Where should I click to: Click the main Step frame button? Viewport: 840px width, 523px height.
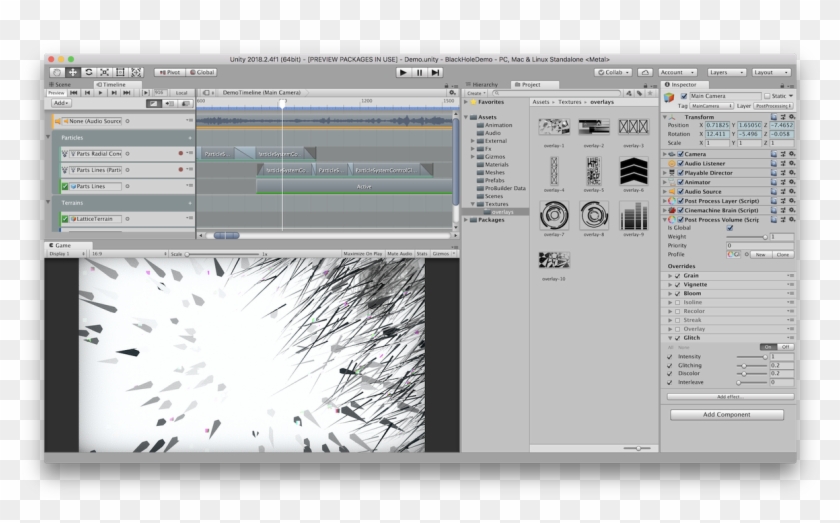[436, 72]
